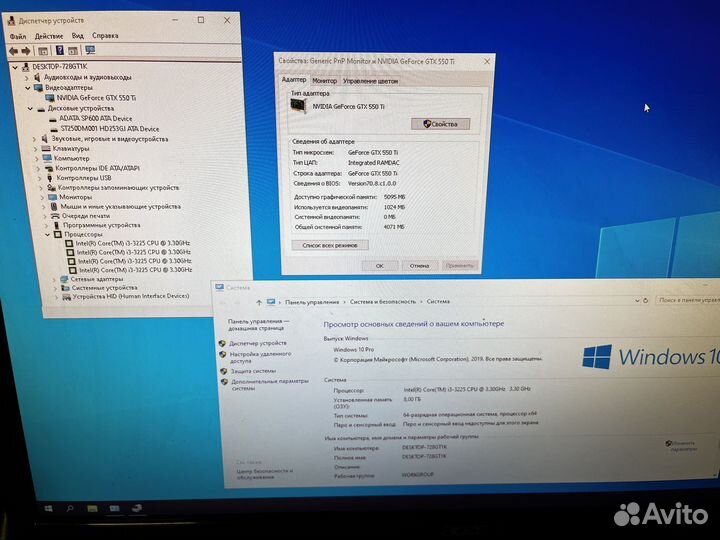Select Мыши и иные указывающие устройства row

click(x=121, y=207)
